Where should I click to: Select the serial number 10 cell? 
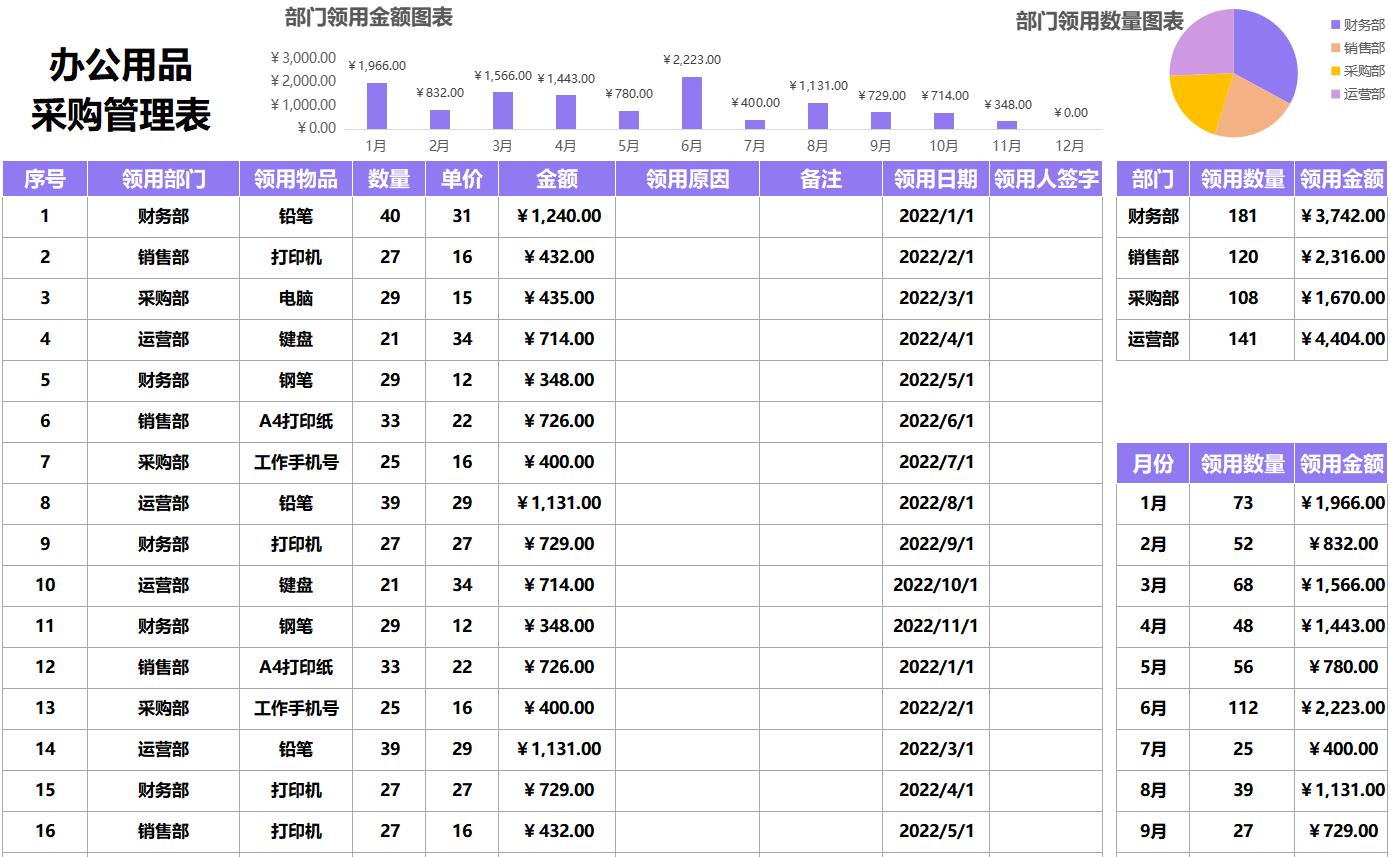45,585
